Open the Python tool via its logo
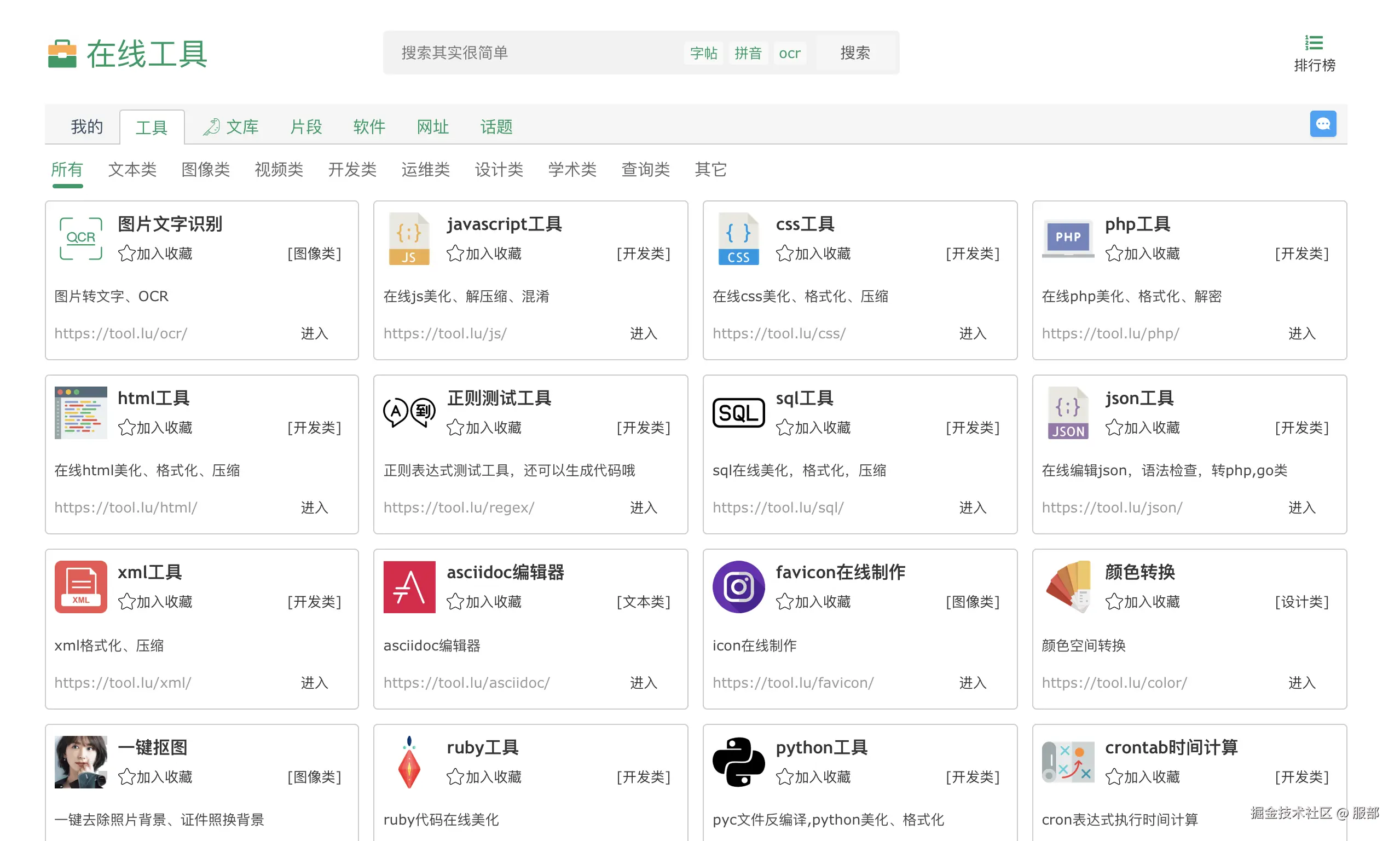 pos(738,761)
